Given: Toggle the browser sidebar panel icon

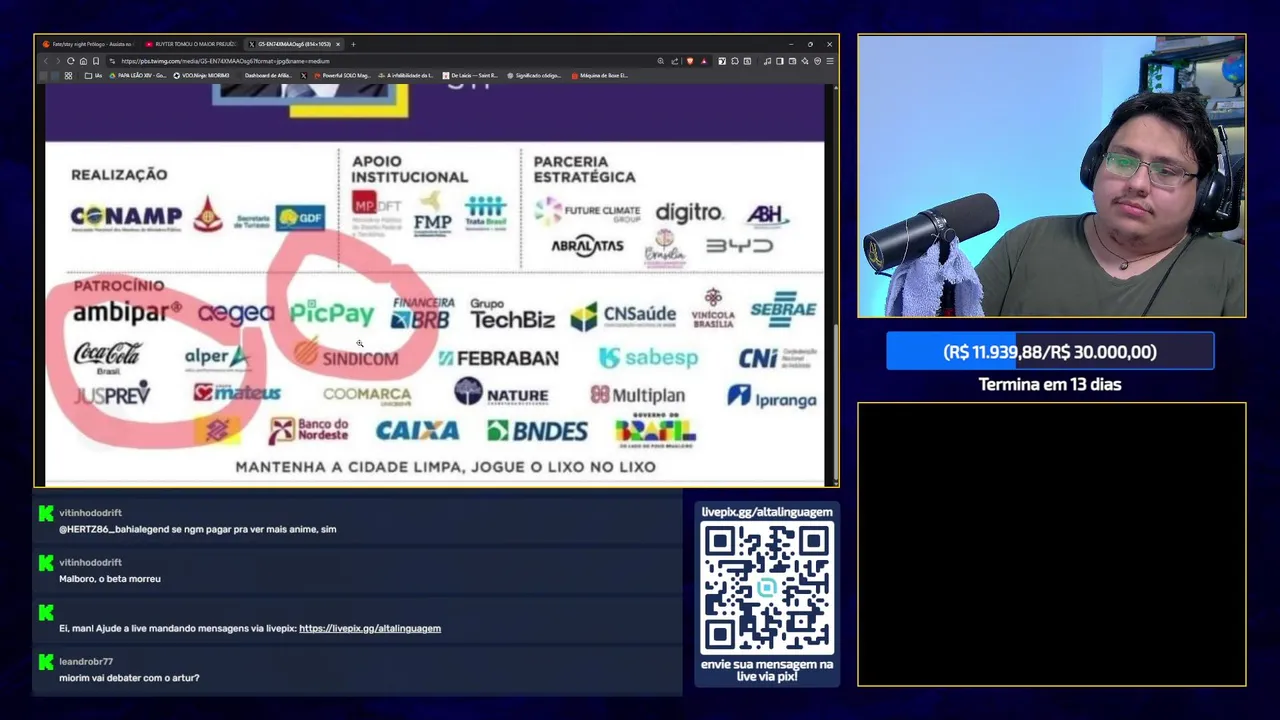Looking at the screenshot, I should (779, 61).
